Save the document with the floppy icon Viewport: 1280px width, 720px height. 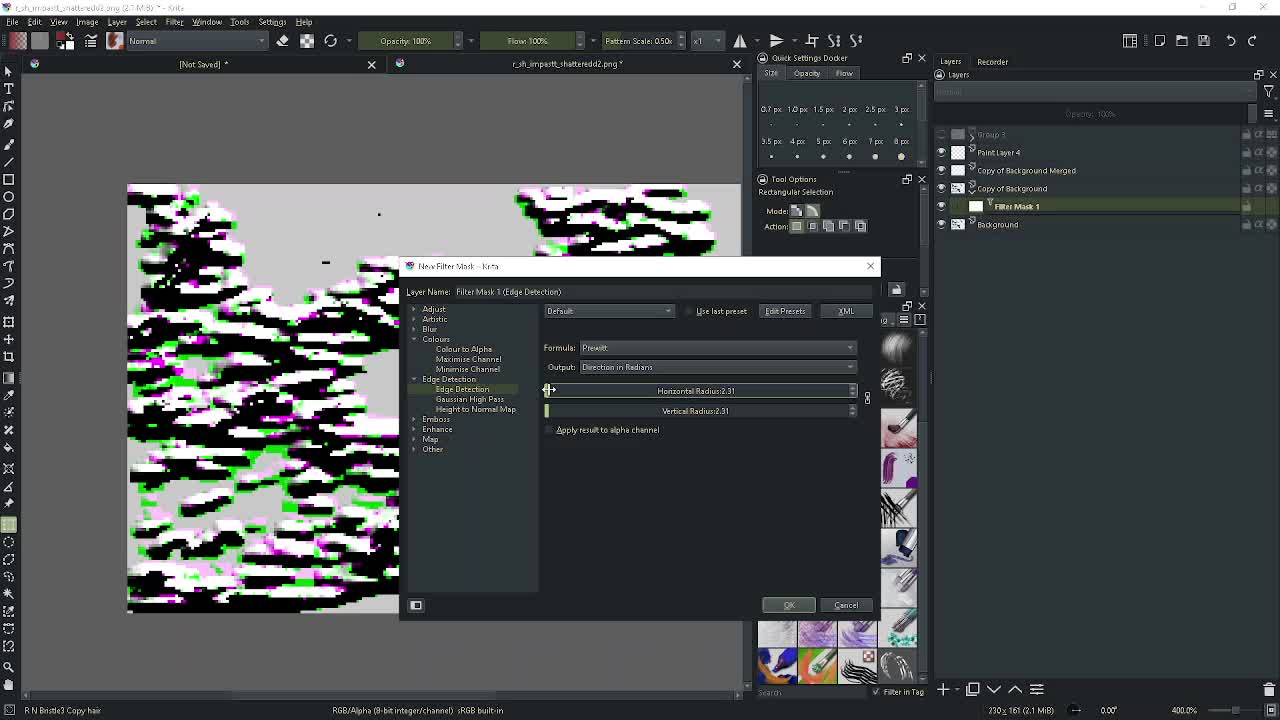click(x=1204, y=41)
